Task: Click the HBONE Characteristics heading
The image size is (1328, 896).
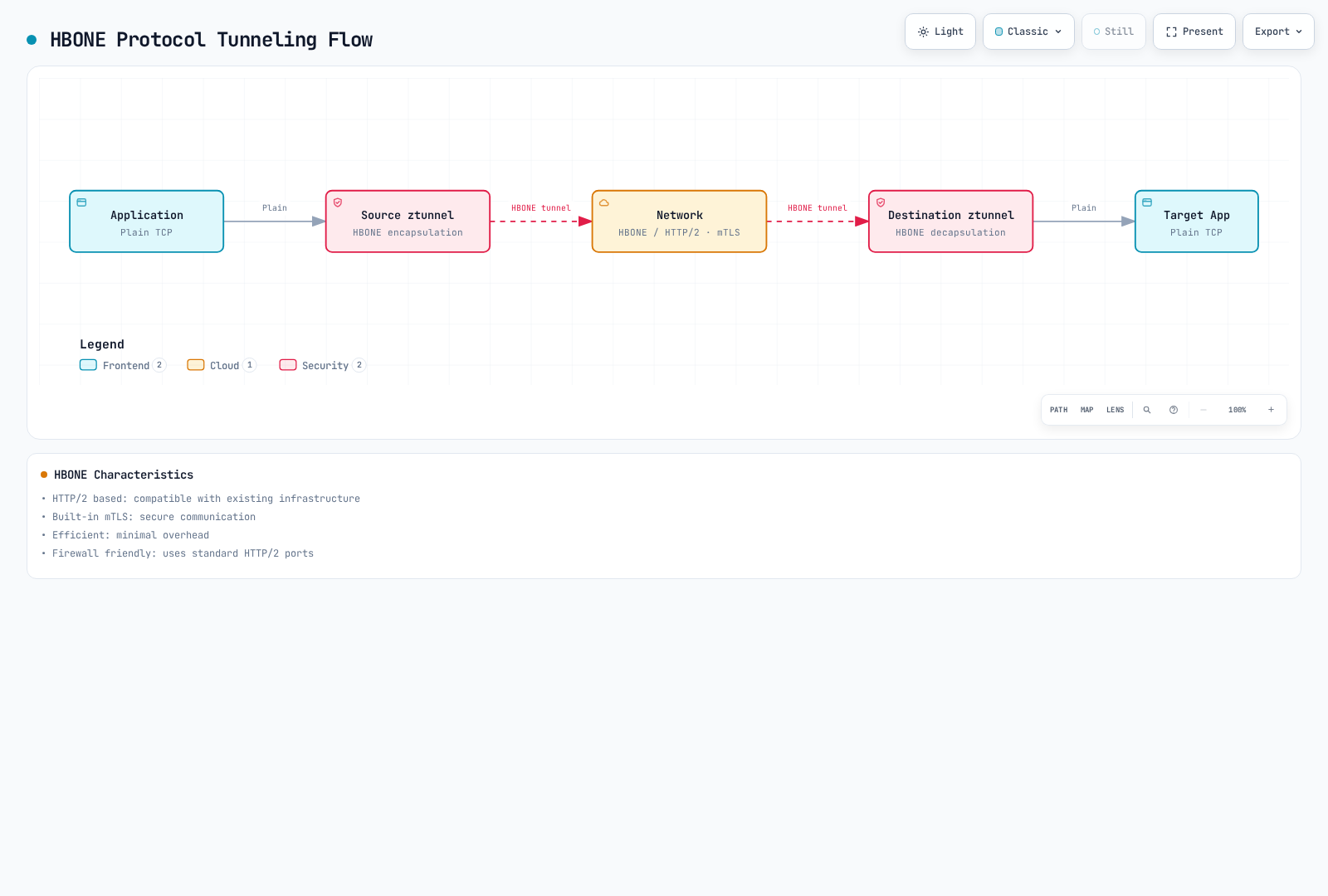Action: (124, 475)
